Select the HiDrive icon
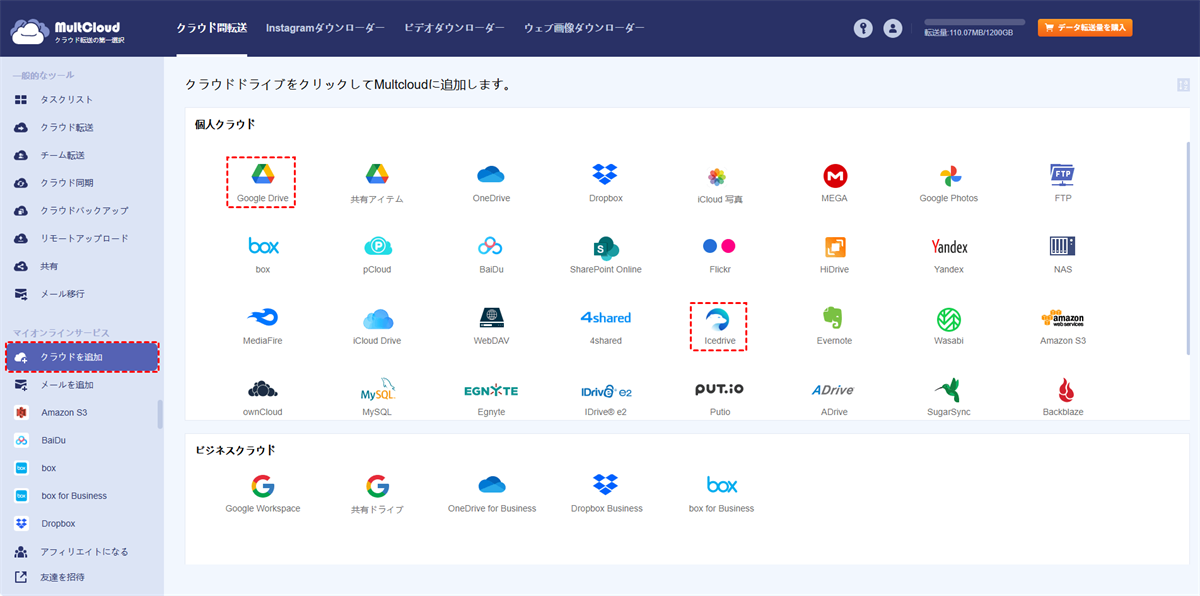The height and width of the screenshot is (596, 1200). coord(834,255)
